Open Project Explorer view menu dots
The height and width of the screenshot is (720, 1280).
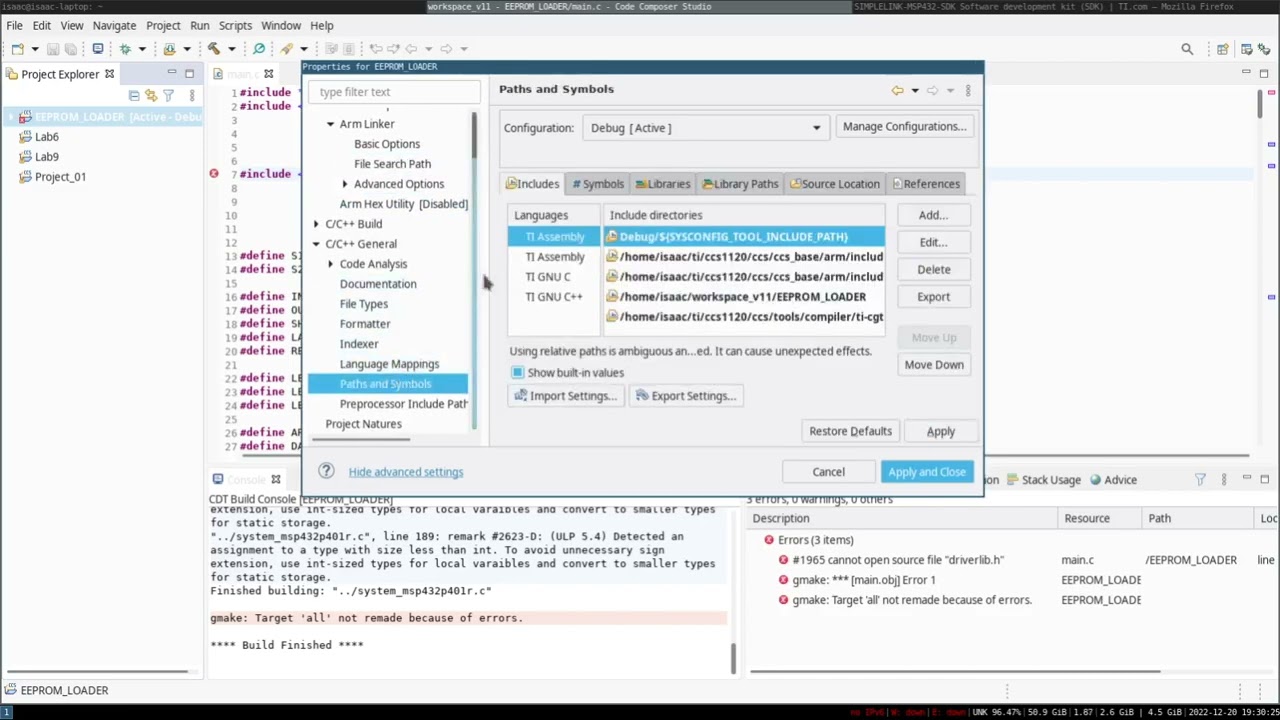tap(191, 95)
